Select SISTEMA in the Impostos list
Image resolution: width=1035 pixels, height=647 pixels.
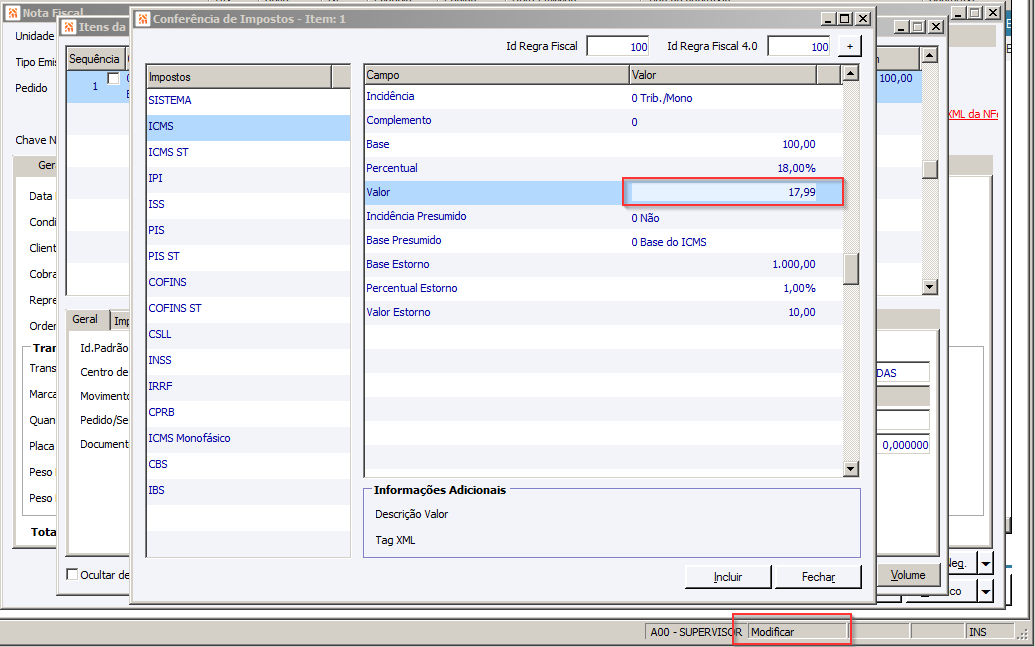tap(248, 100)
